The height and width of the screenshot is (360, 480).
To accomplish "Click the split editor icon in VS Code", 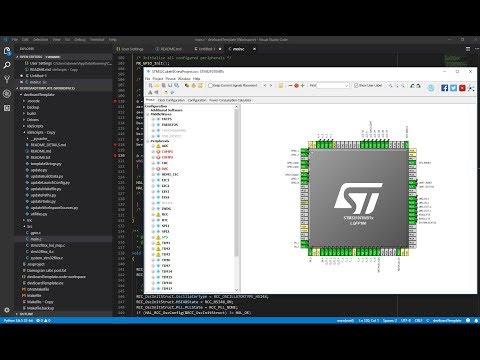I will (x=468, y=49).
